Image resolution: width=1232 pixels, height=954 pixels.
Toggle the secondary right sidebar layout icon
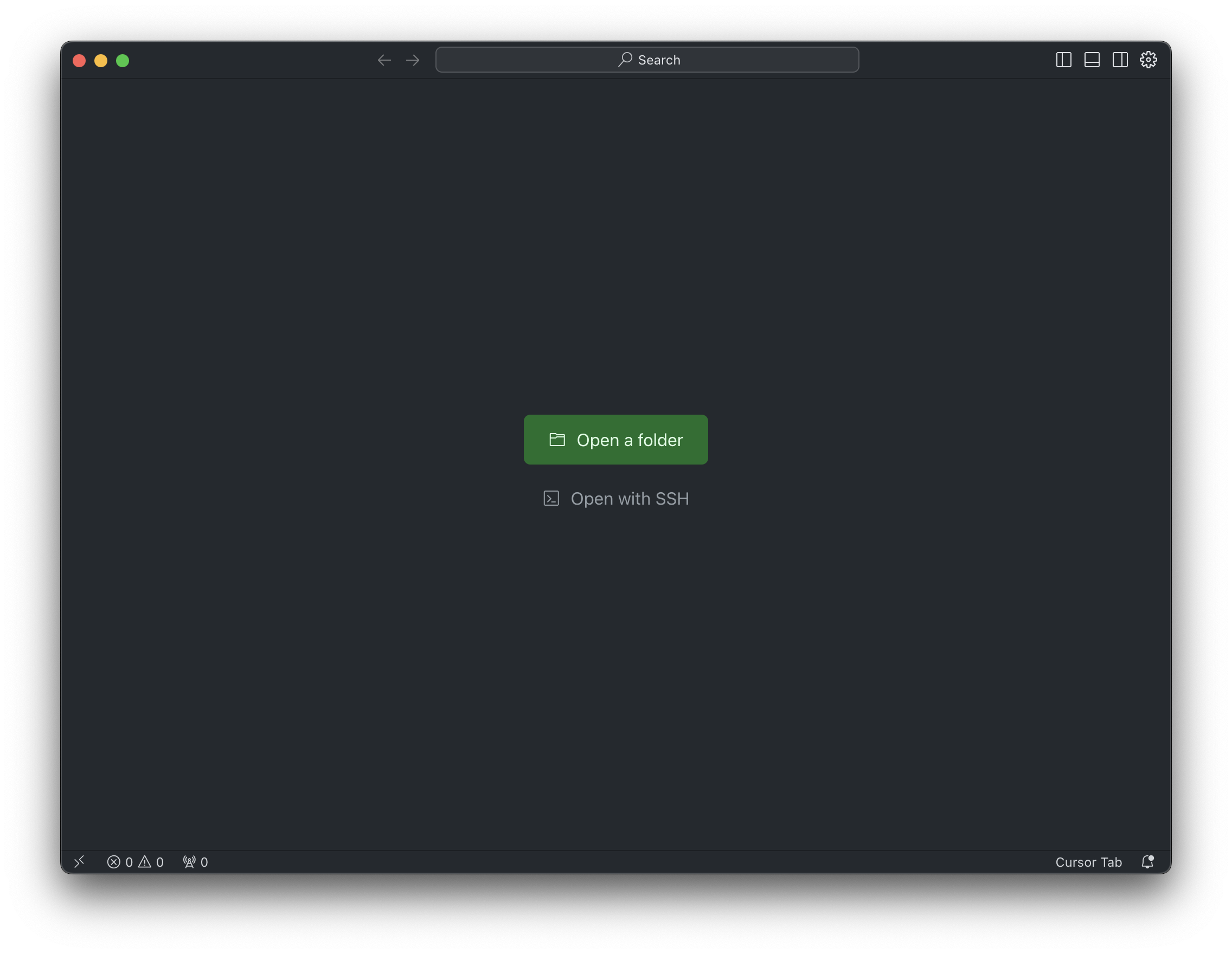(x=1120, y=60)
